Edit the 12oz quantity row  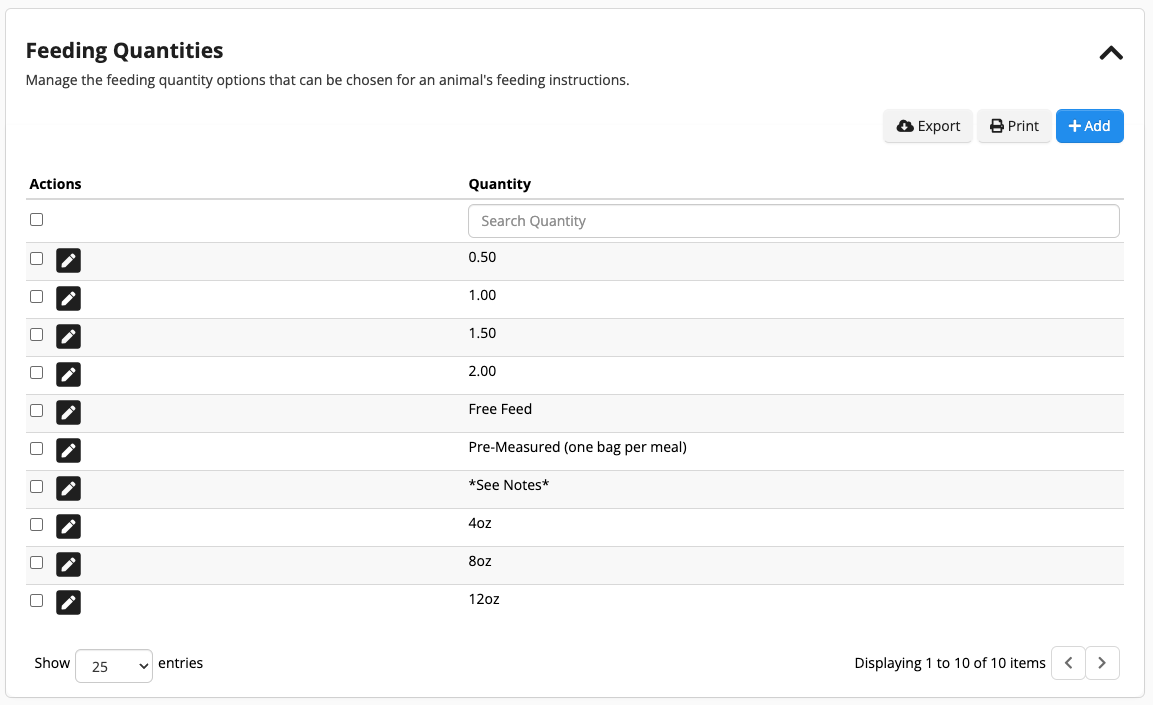pyautogui.click(x=68, y=603)
